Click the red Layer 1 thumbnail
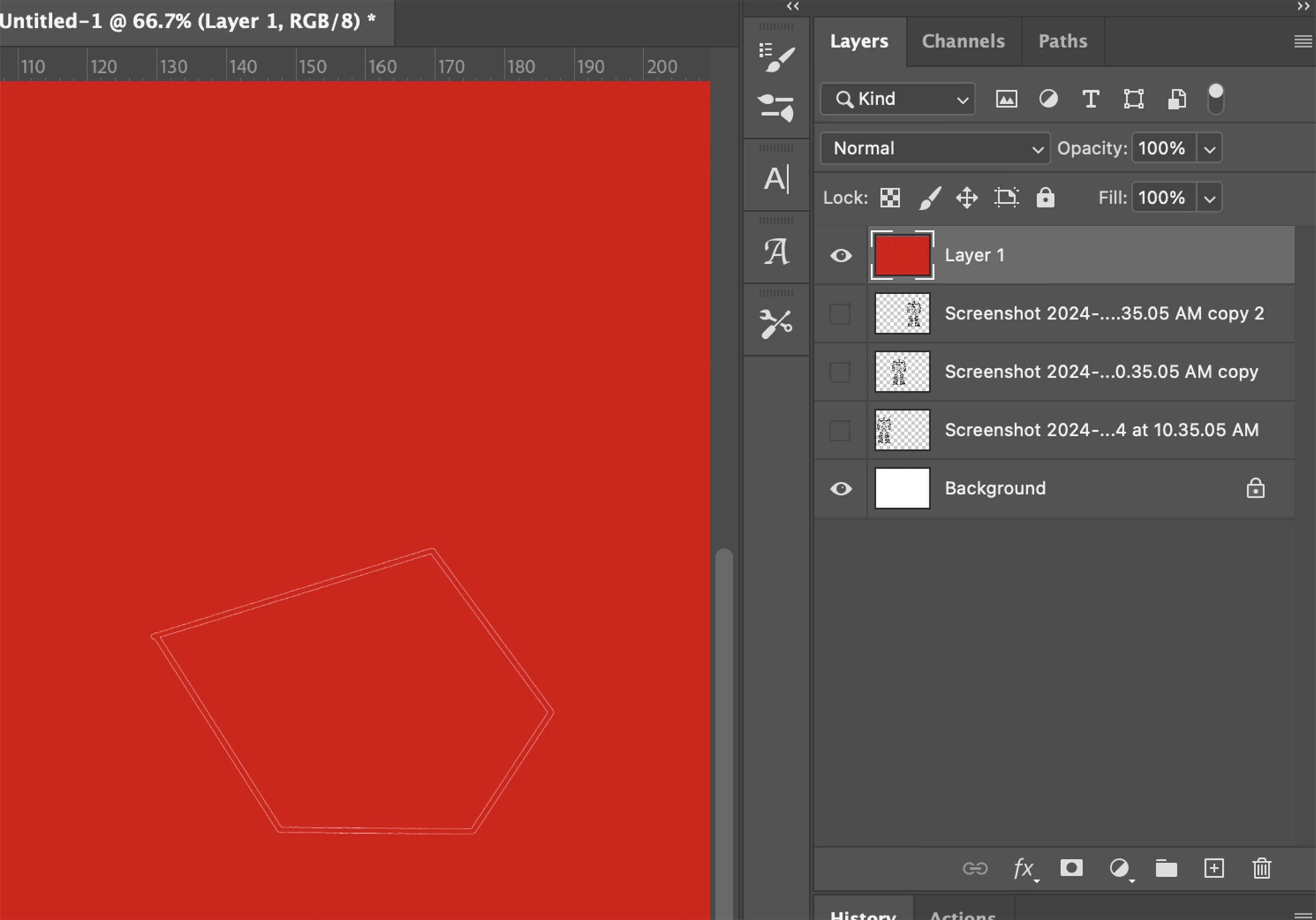 tap(901, 255)
